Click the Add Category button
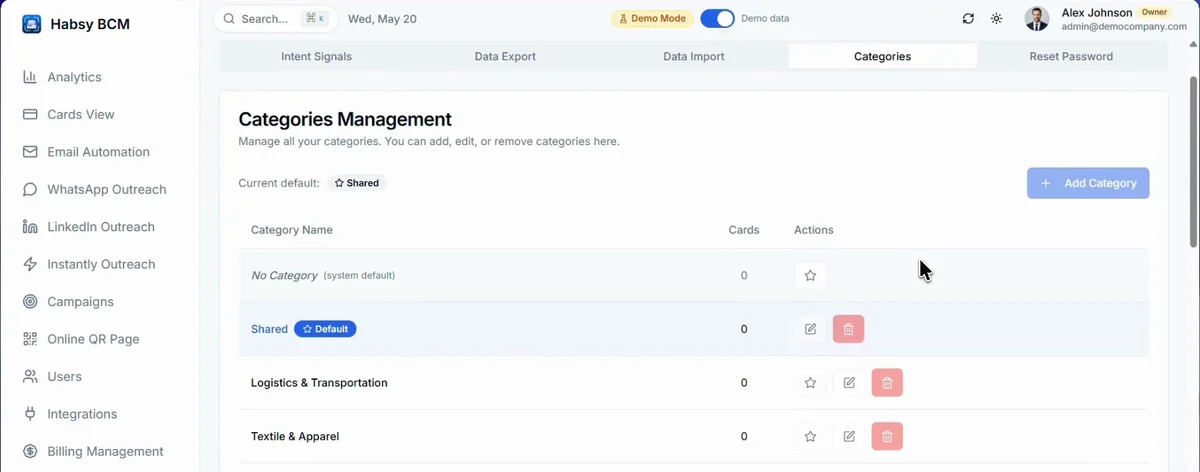Image resolution: width=1200 pixels, height=472 pixels. click(x=1088, y=183)
